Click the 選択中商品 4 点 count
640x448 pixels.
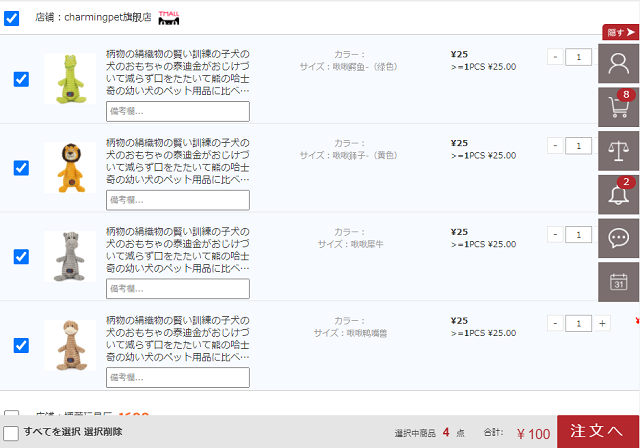point(430,433)
